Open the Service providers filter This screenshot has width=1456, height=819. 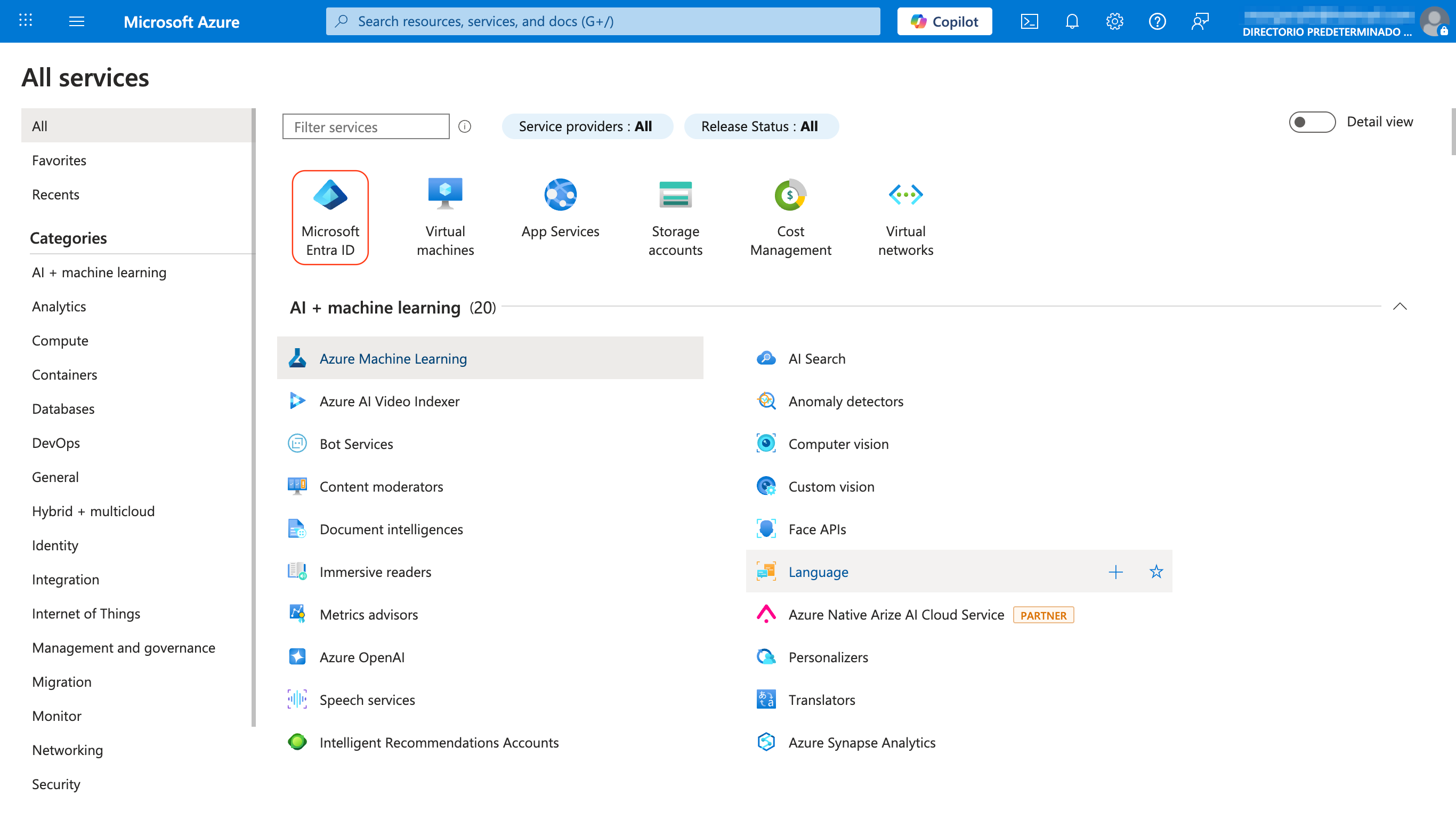pos(587,126)
